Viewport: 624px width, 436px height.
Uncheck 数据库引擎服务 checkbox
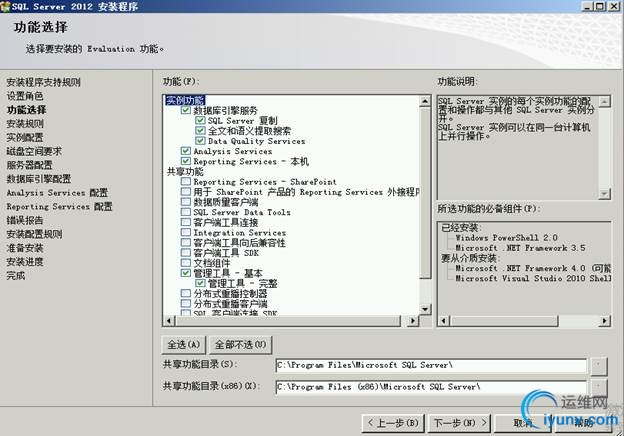coord(185,110)
